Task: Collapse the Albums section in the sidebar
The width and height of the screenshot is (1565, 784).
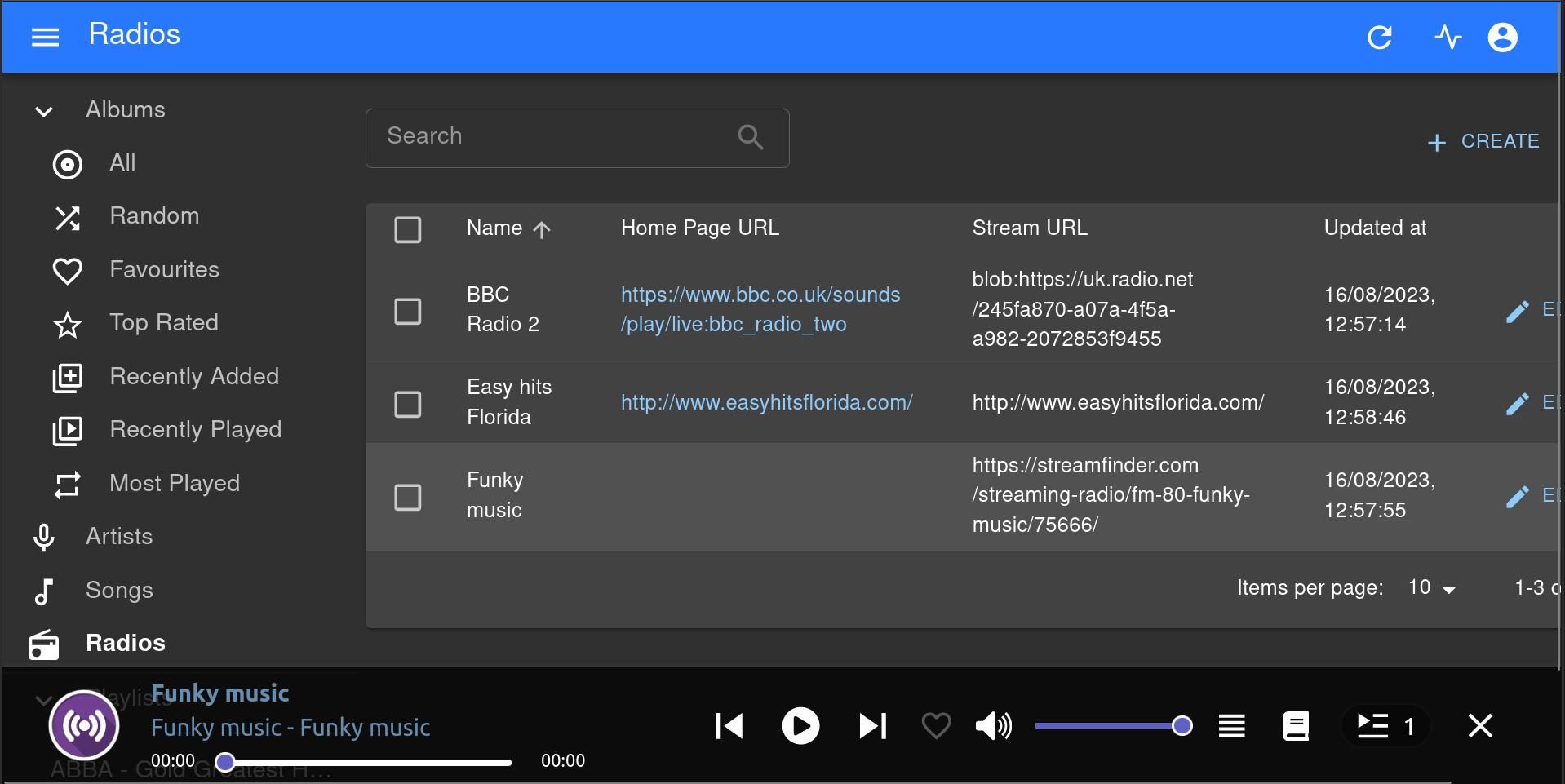Action: [43, 111]
